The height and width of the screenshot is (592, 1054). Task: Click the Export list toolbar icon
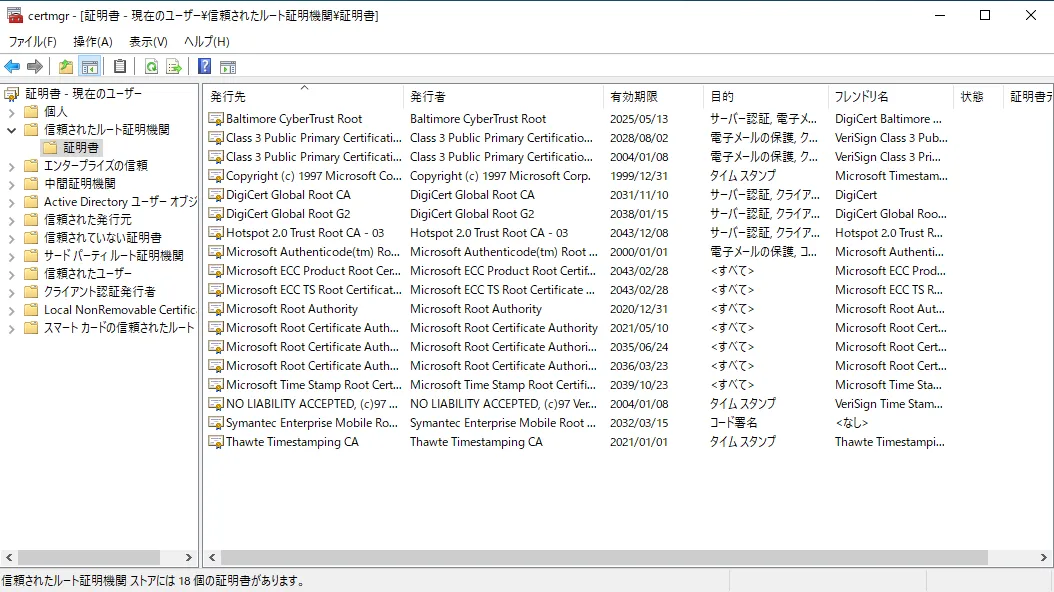[174, 67]
